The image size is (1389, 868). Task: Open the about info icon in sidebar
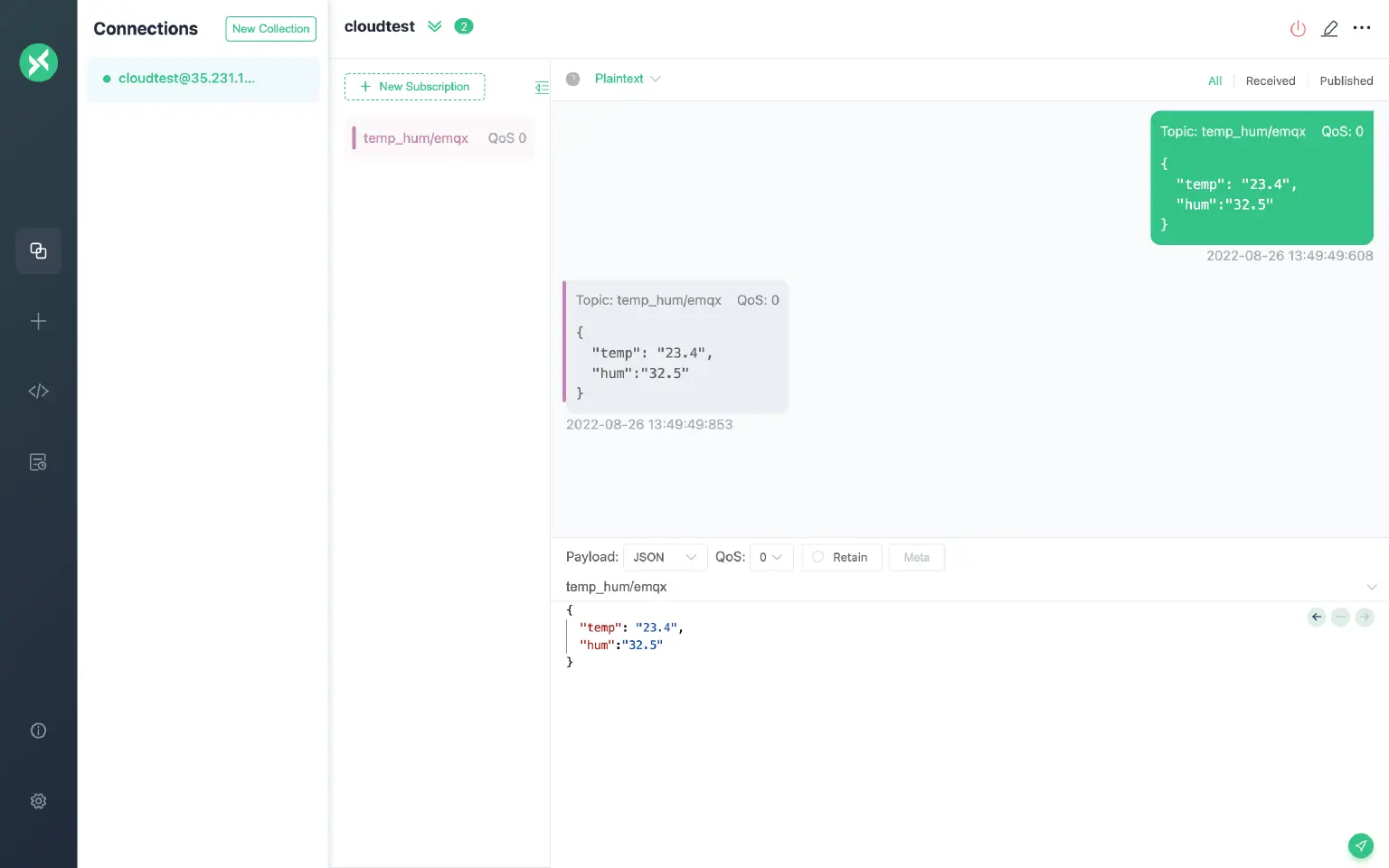pos(38,731)
